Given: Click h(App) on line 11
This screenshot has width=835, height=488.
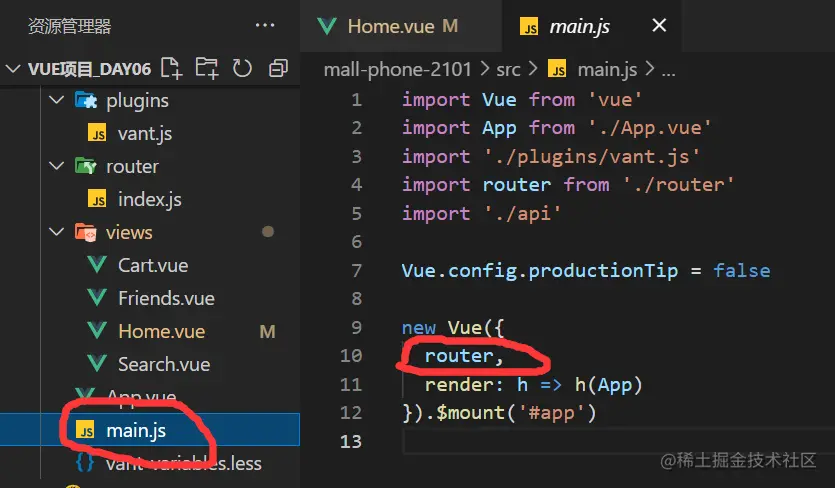Looking at the screenshot, I should point(609,385).
